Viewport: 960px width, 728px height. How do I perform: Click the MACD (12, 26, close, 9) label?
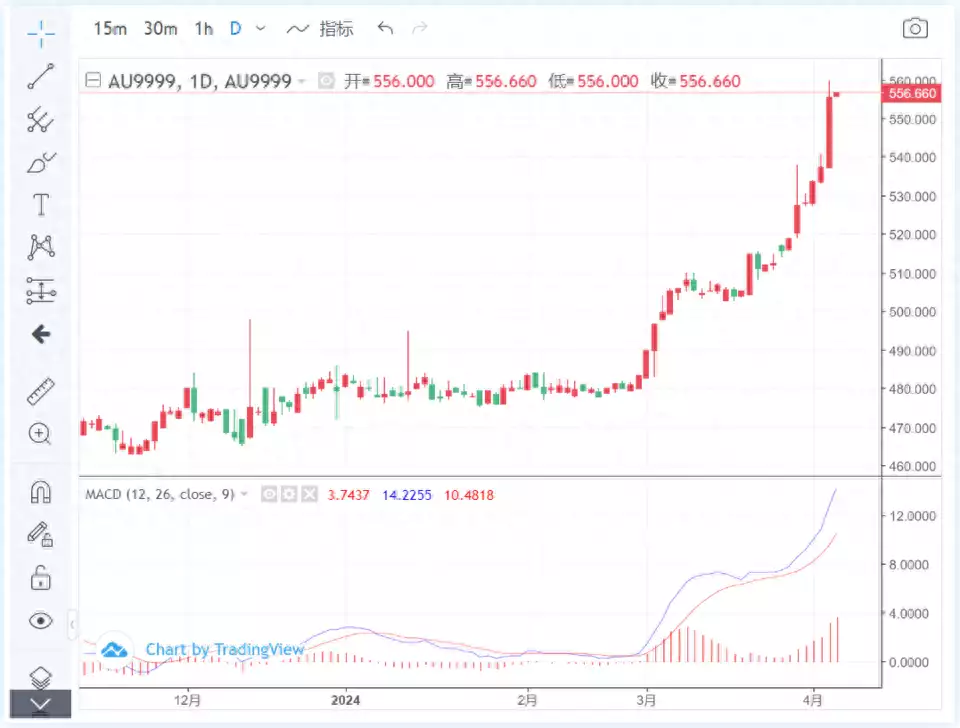coord(160,494)
